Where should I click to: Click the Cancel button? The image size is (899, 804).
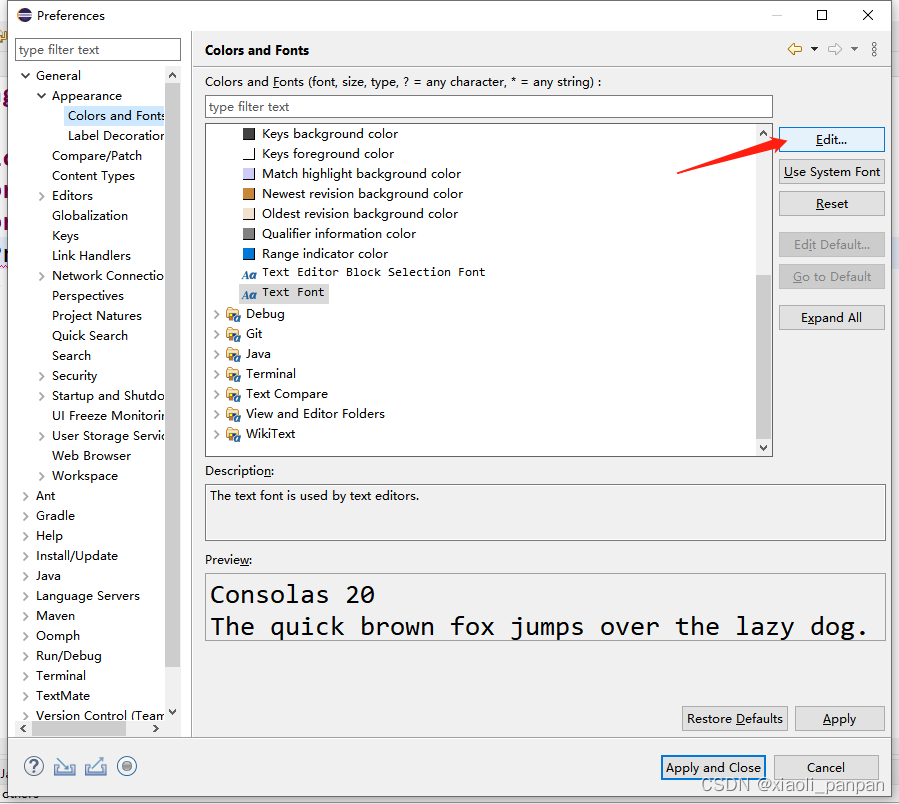826,767
